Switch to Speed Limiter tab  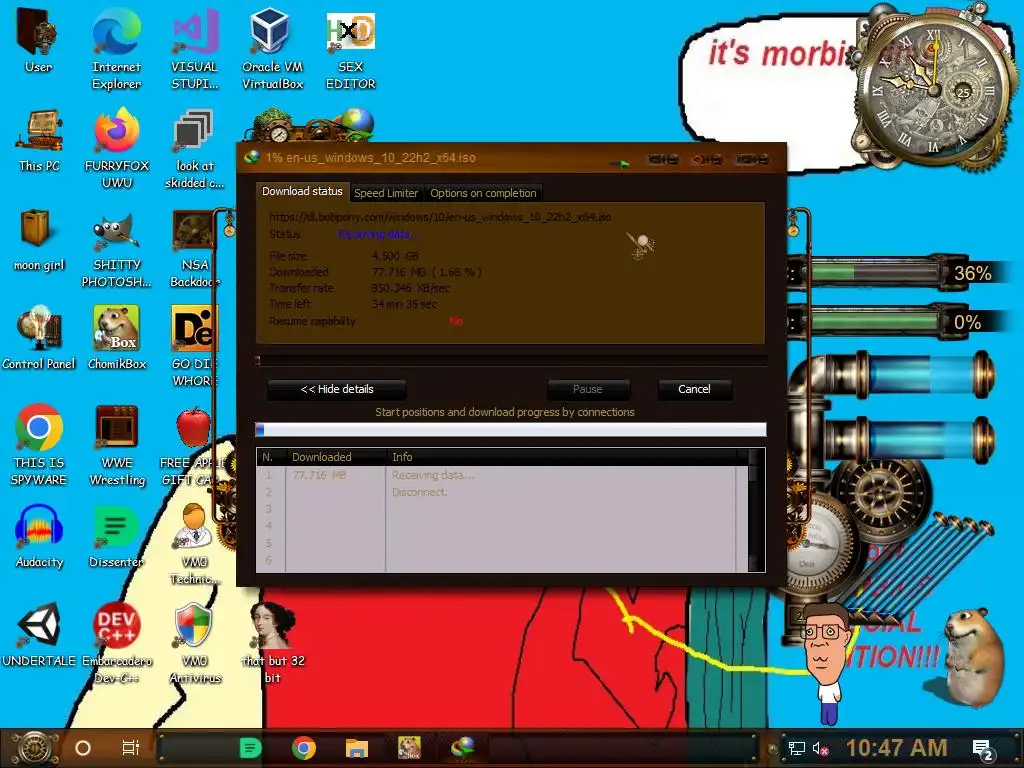pyautogui.click(x=386, y=193)
